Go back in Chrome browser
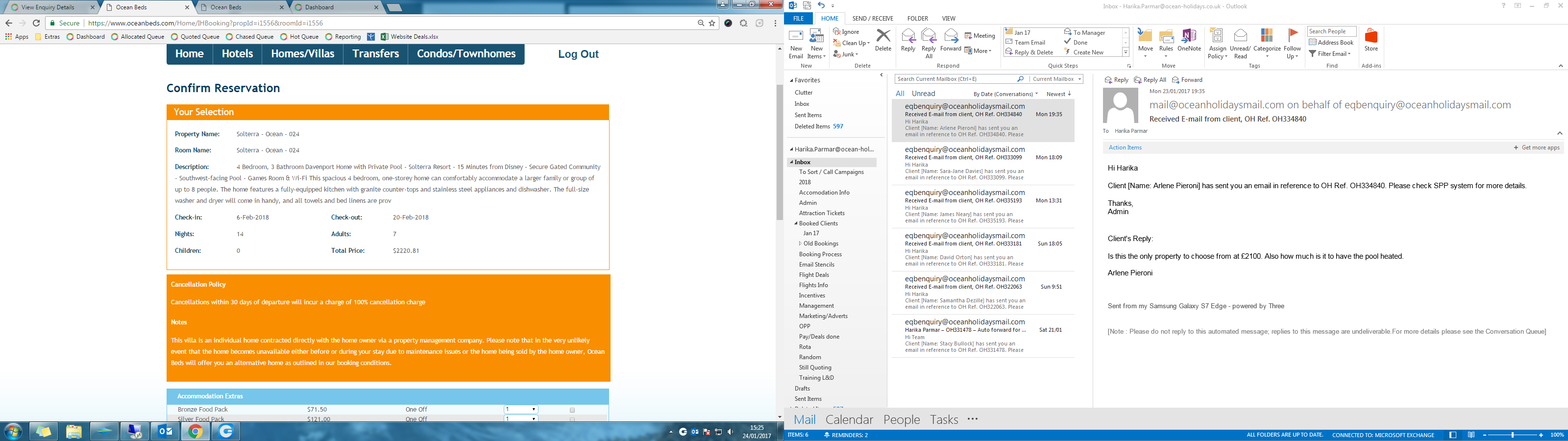 [8, 23]
